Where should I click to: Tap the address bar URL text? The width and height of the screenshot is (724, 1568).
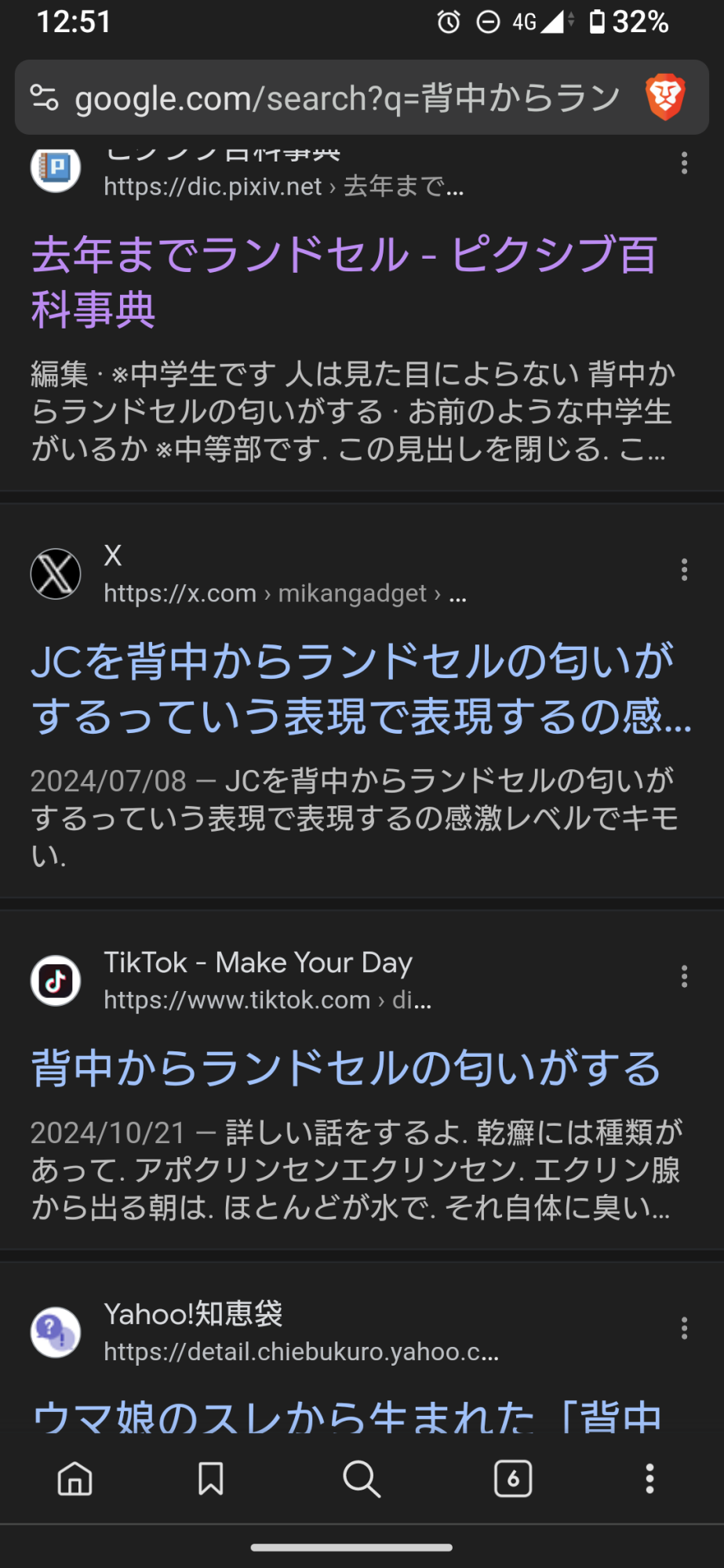pyautogui.click(x=347, y=99)
